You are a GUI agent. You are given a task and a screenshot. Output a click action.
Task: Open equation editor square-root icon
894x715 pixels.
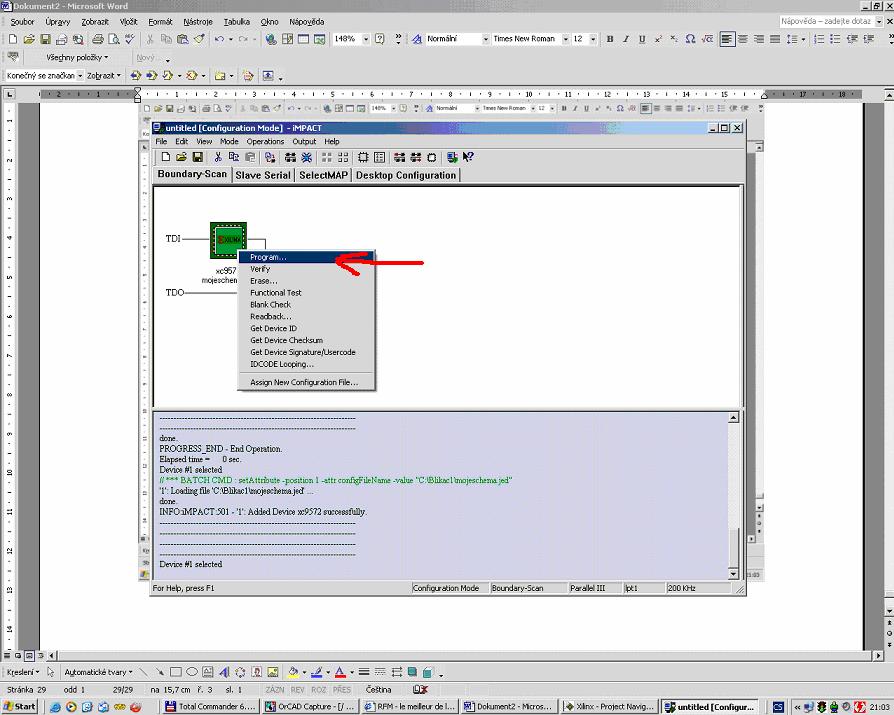tap(707, 39)
